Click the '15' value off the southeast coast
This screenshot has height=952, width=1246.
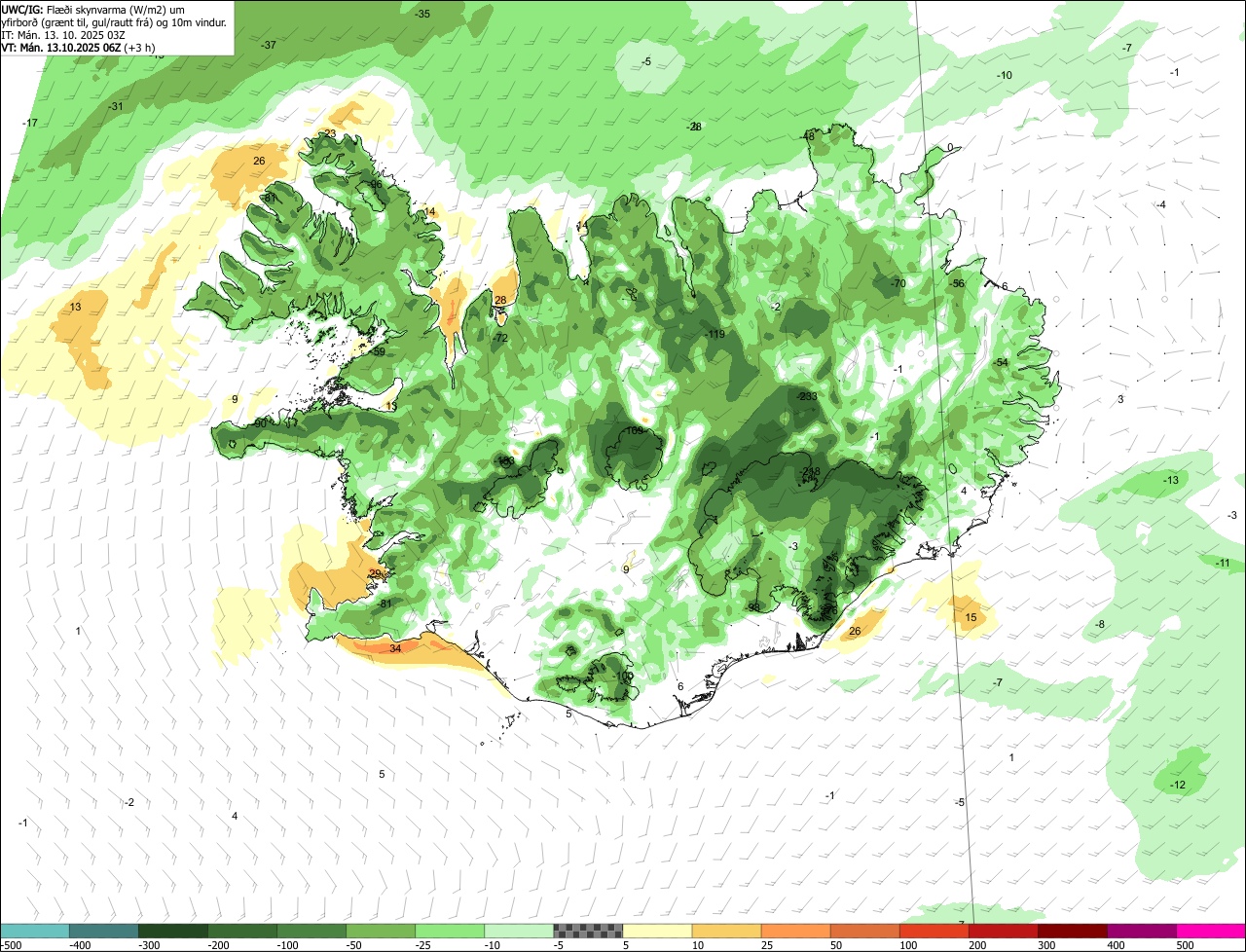971,618
